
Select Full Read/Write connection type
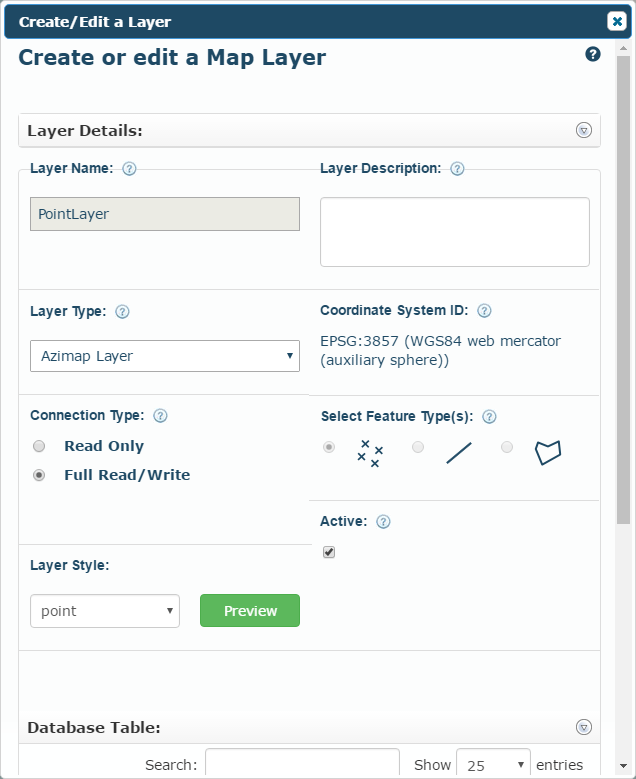coord(39,475)
